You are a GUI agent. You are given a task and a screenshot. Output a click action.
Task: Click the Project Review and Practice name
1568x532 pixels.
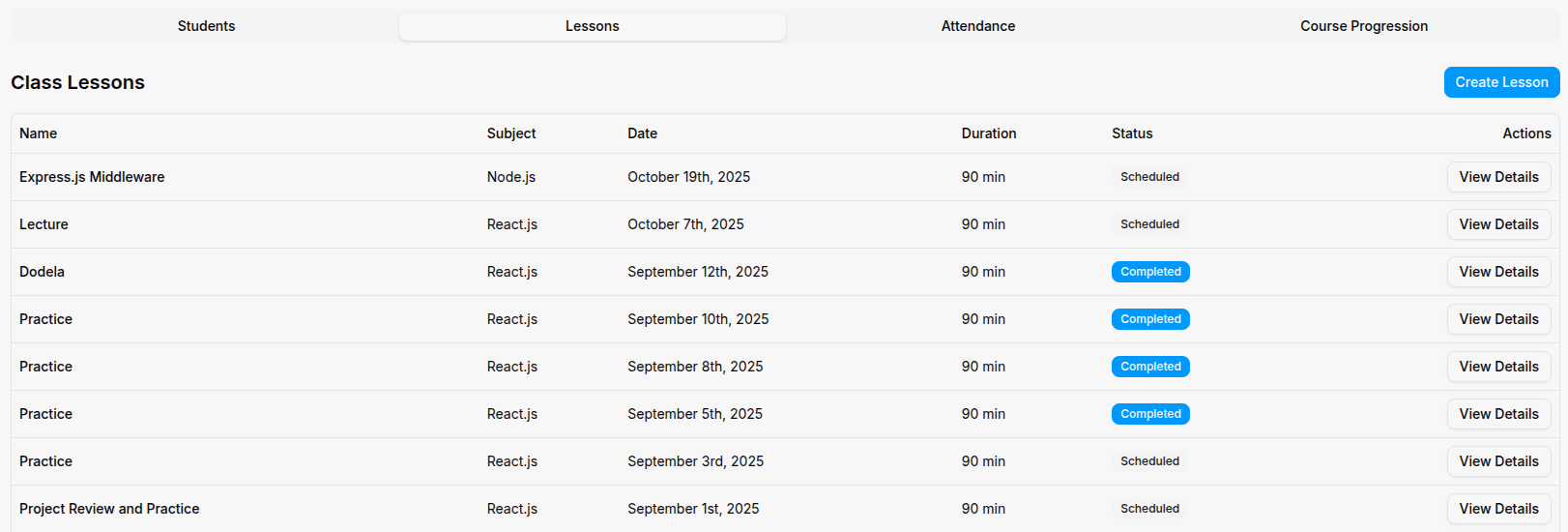coord(109,509)
